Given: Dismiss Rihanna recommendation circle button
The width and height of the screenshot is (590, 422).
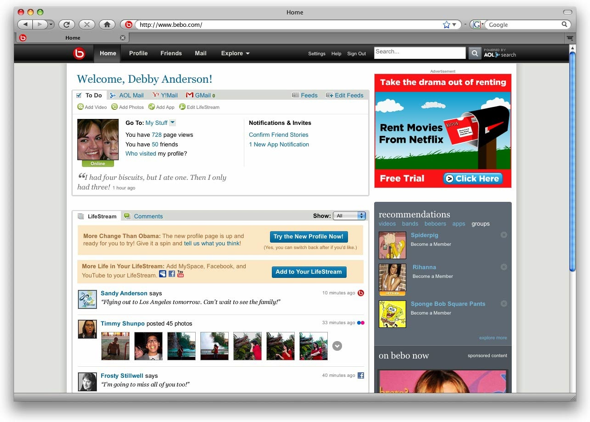Looking at the screenshot, I should point(503,267).
